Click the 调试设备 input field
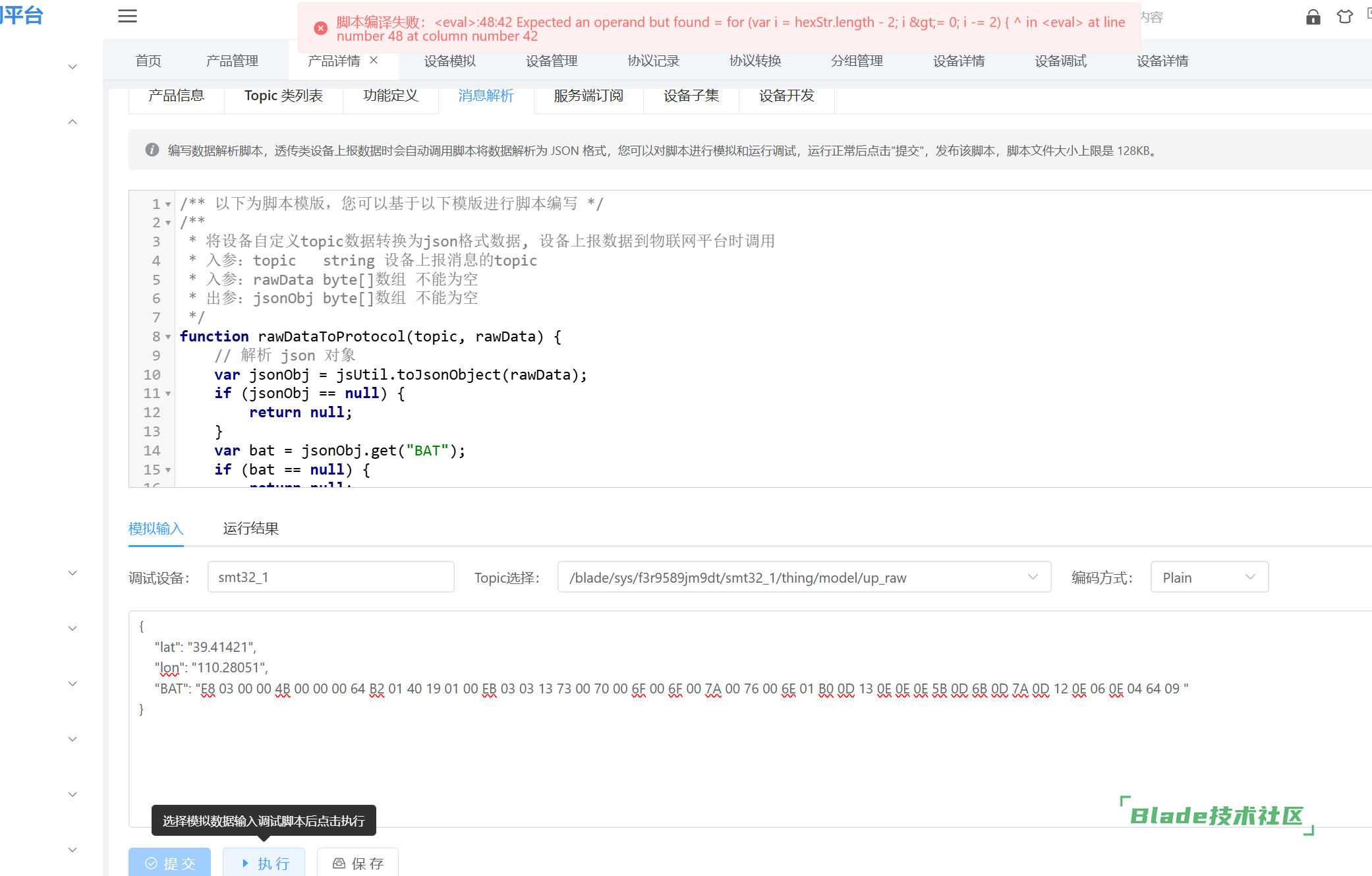1372x876 pixels. pos(330,577)
